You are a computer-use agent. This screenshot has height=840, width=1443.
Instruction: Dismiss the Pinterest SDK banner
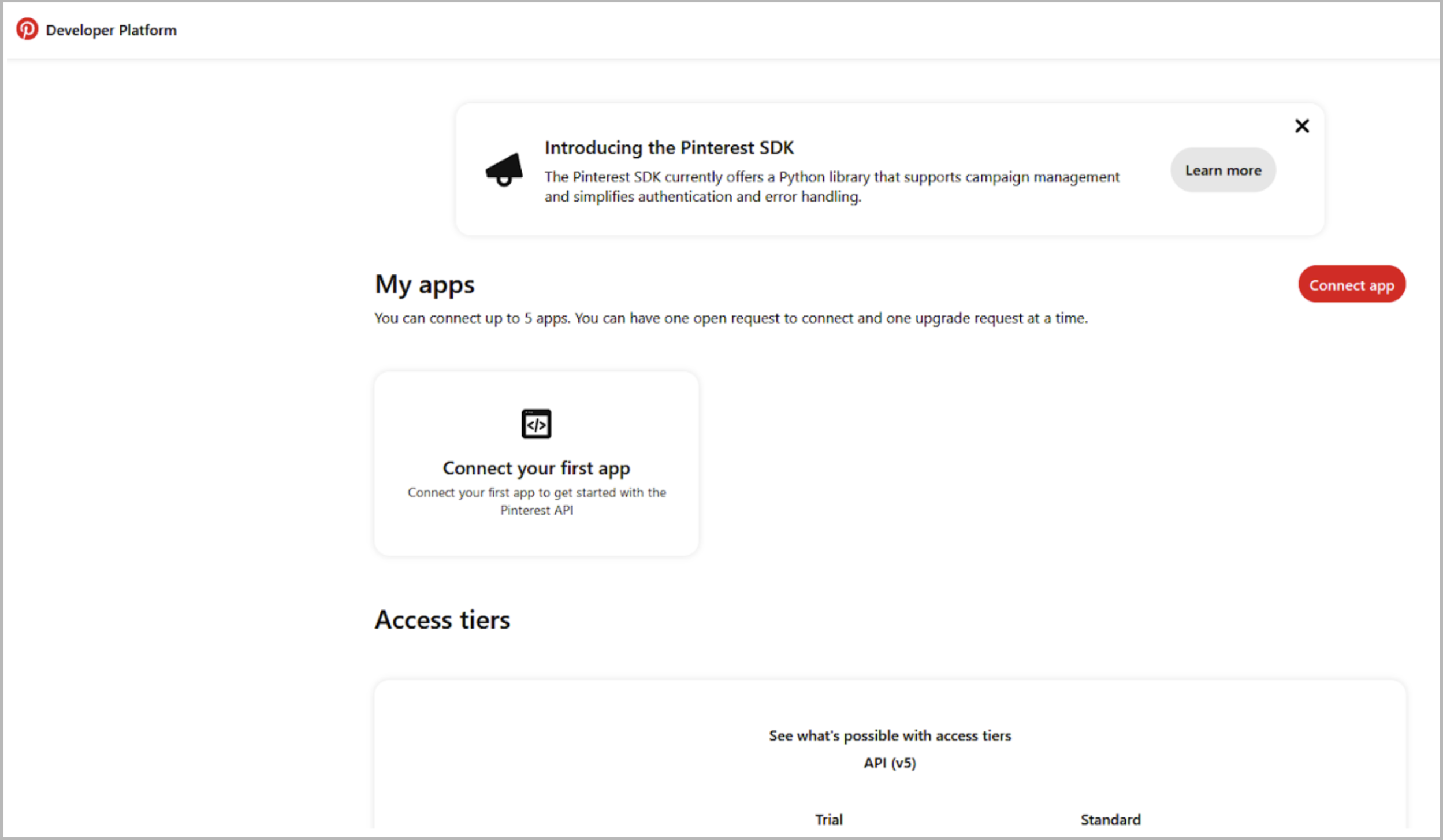point(1301,126)
